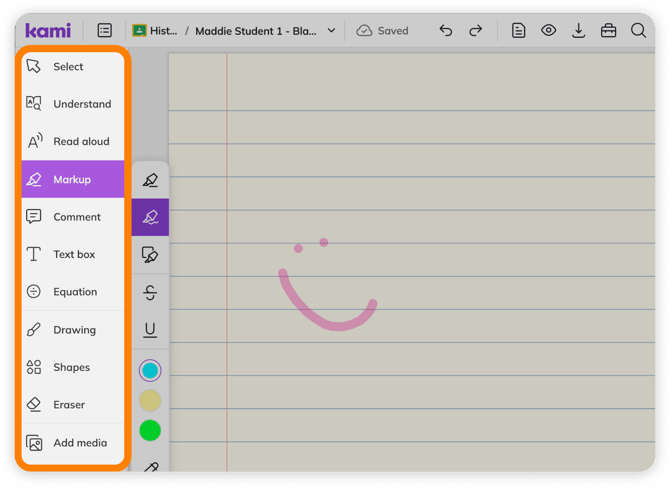This screenshot has width=670, height=488.
Task: Click the Maddie Student 1 document title
Action: click(x=256, y=31)
